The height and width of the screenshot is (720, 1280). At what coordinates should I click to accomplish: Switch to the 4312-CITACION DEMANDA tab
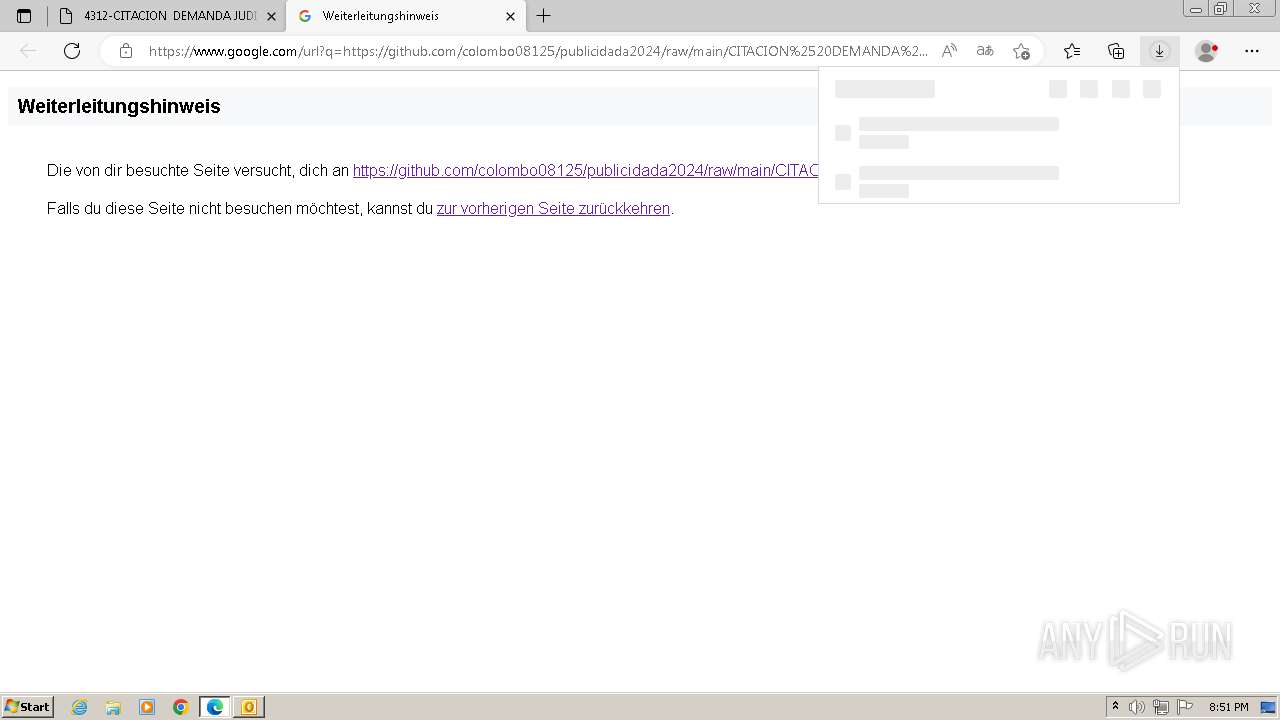[x=167, y=16]
